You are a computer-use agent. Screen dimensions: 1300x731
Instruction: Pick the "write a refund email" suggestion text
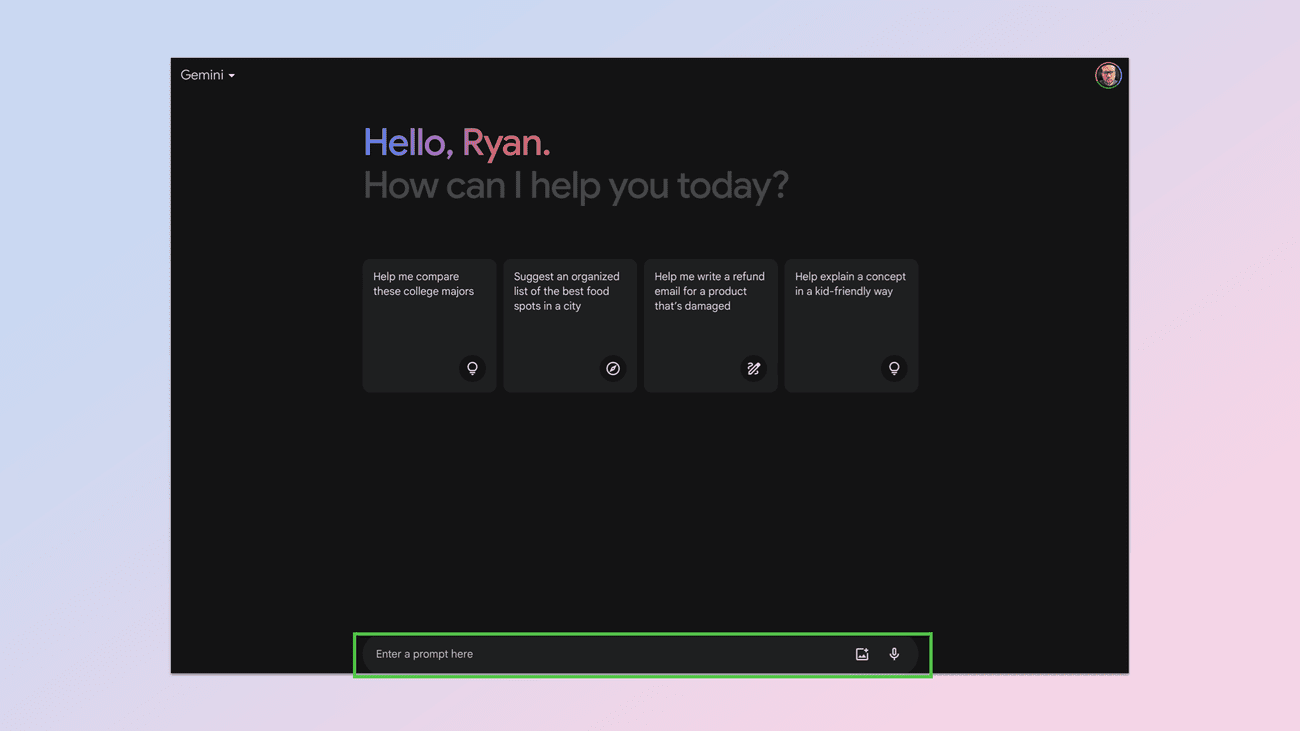coord(709,291)
